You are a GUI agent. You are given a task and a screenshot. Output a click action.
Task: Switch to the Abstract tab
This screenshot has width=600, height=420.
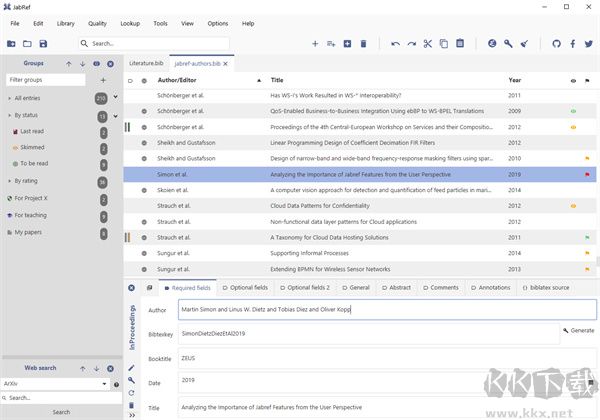tap(396, 287)
